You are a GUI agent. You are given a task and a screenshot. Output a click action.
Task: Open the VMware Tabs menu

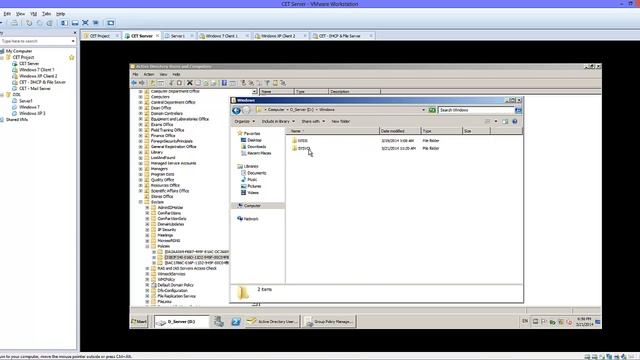(x=47, y=14)
